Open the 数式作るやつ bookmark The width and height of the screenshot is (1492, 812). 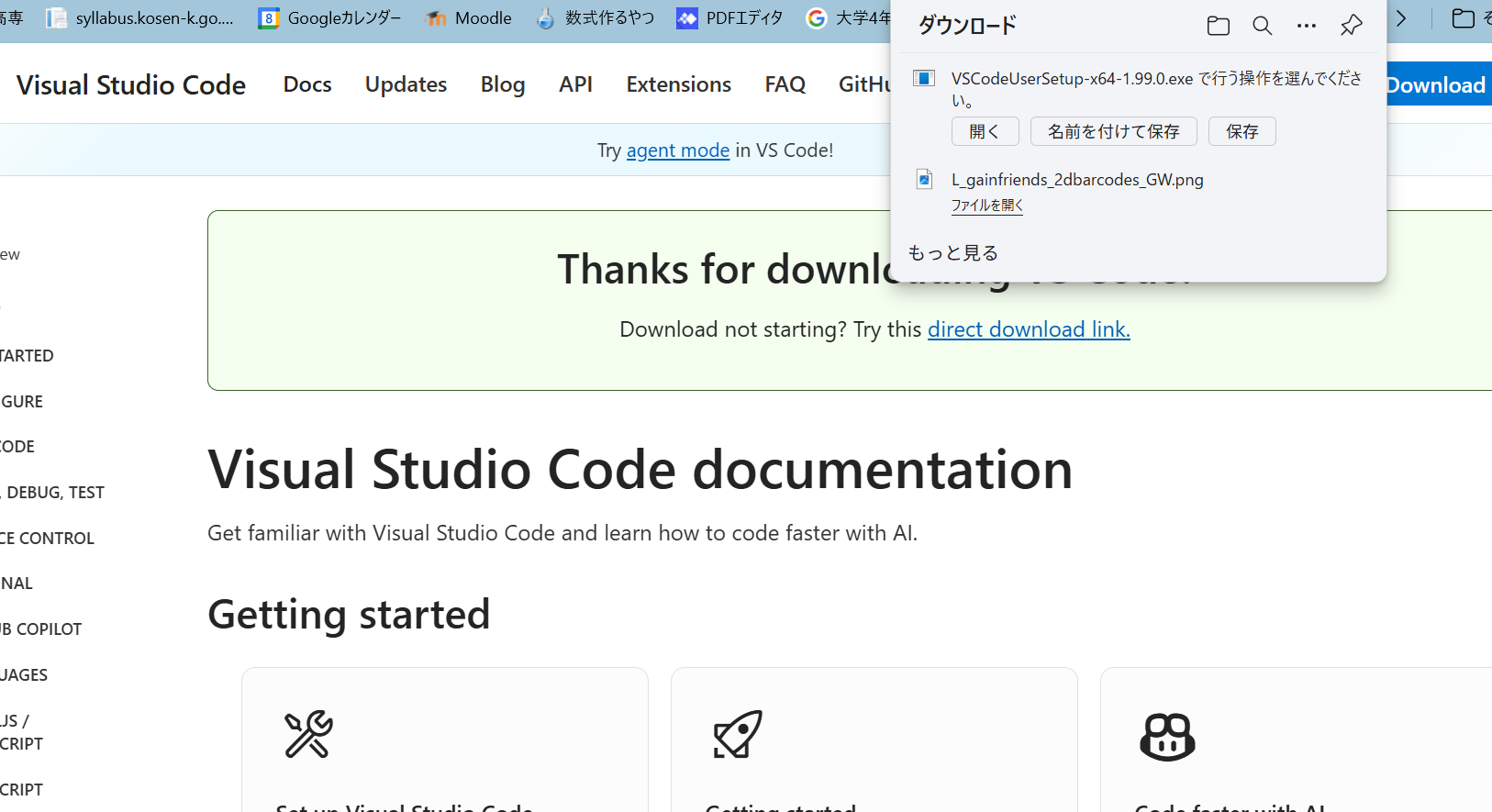[596, 17]
